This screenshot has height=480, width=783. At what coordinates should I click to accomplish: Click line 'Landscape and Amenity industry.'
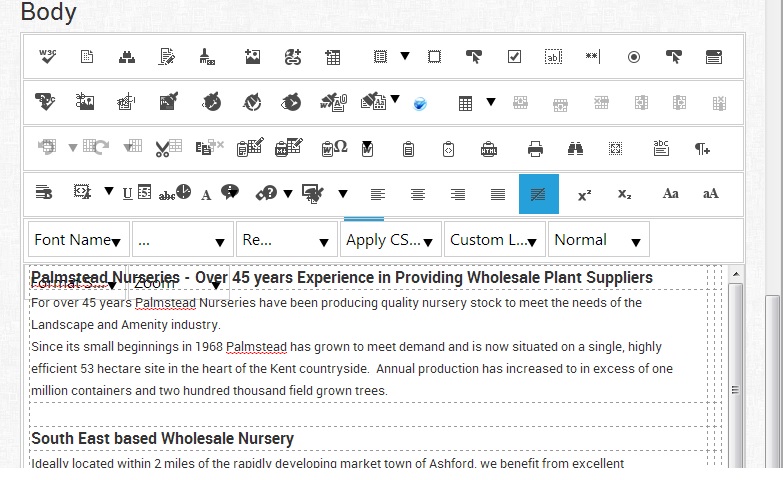tap(125, 325)
